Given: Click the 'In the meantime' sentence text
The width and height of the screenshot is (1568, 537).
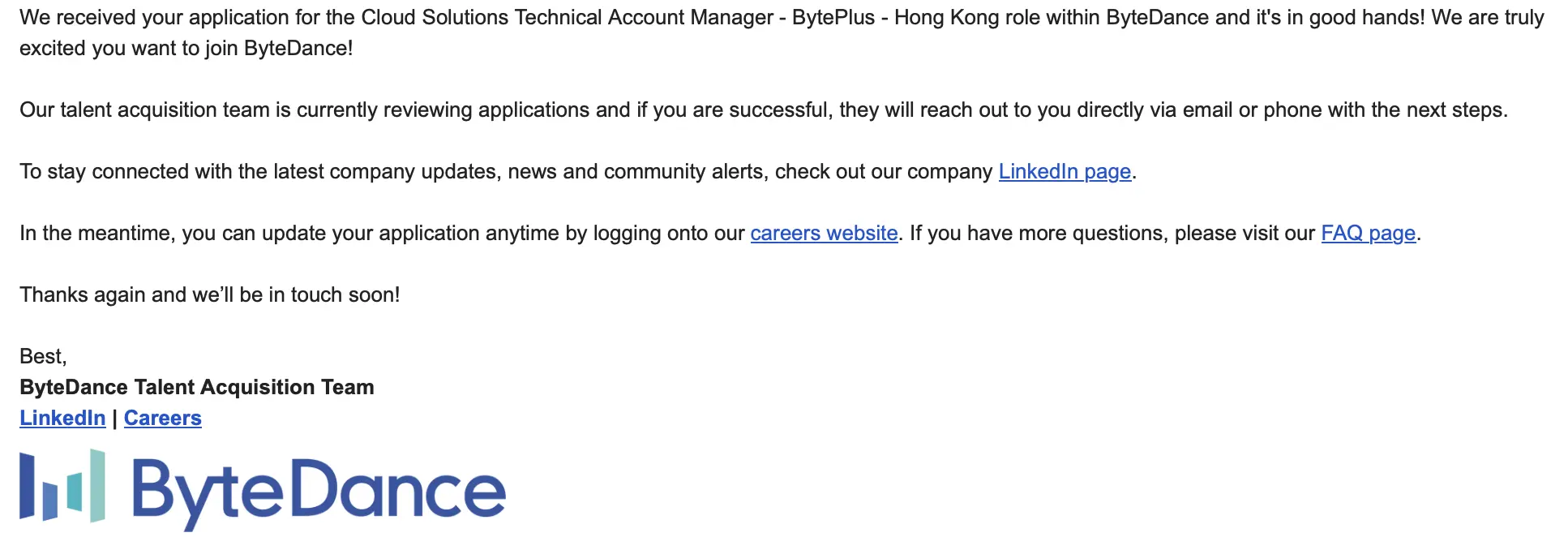Looking at the screenshot, I should click(382, 234).
